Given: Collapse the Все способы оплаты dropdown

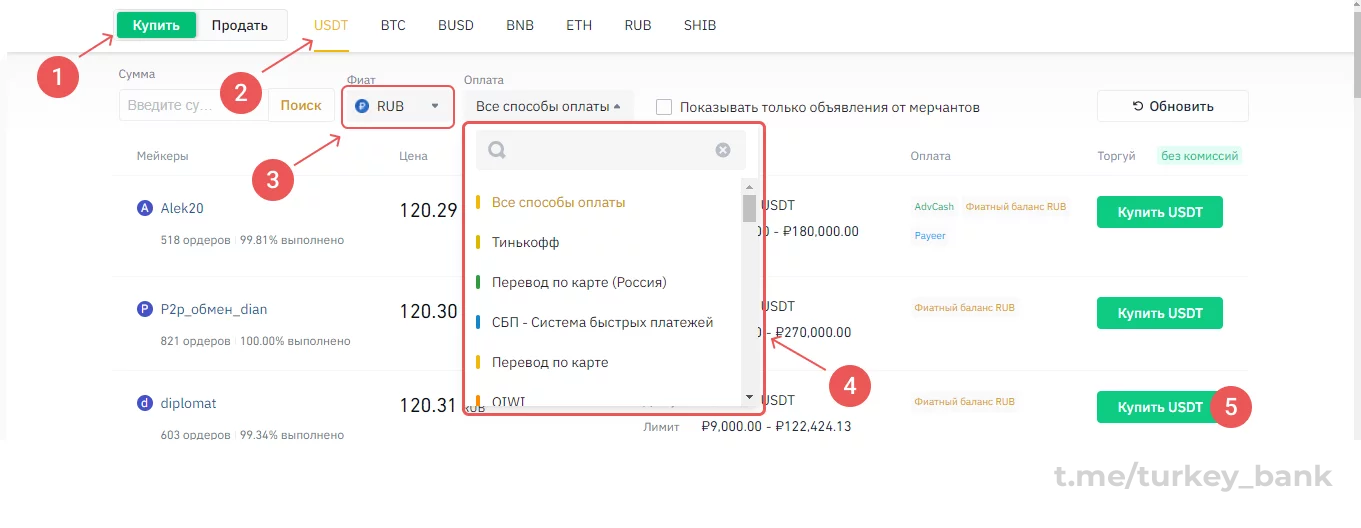Looking at the screenshot, I should point(548,106).
